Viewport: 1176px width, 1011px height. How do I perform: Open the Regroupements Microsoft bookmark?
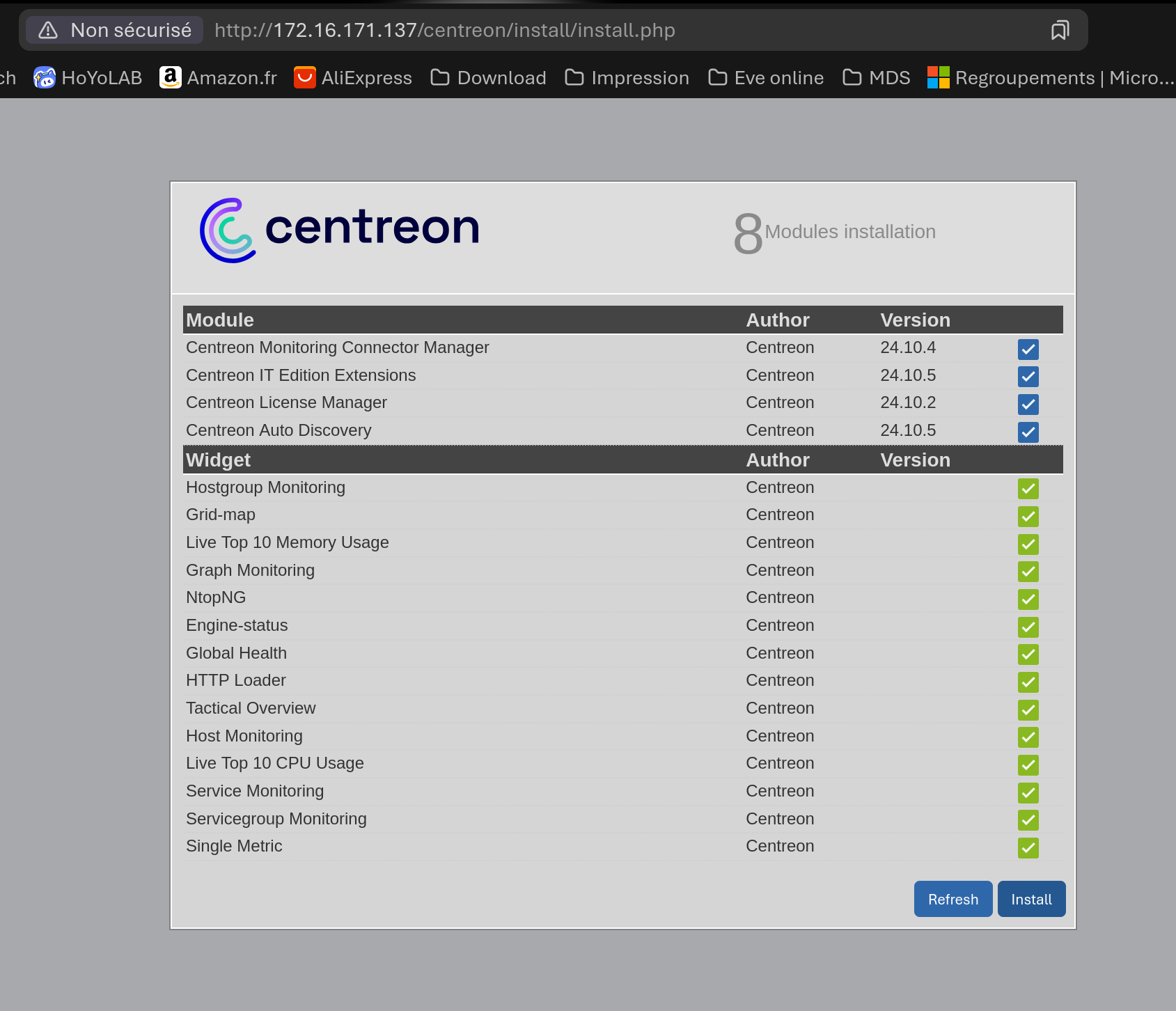(1051, 77)
